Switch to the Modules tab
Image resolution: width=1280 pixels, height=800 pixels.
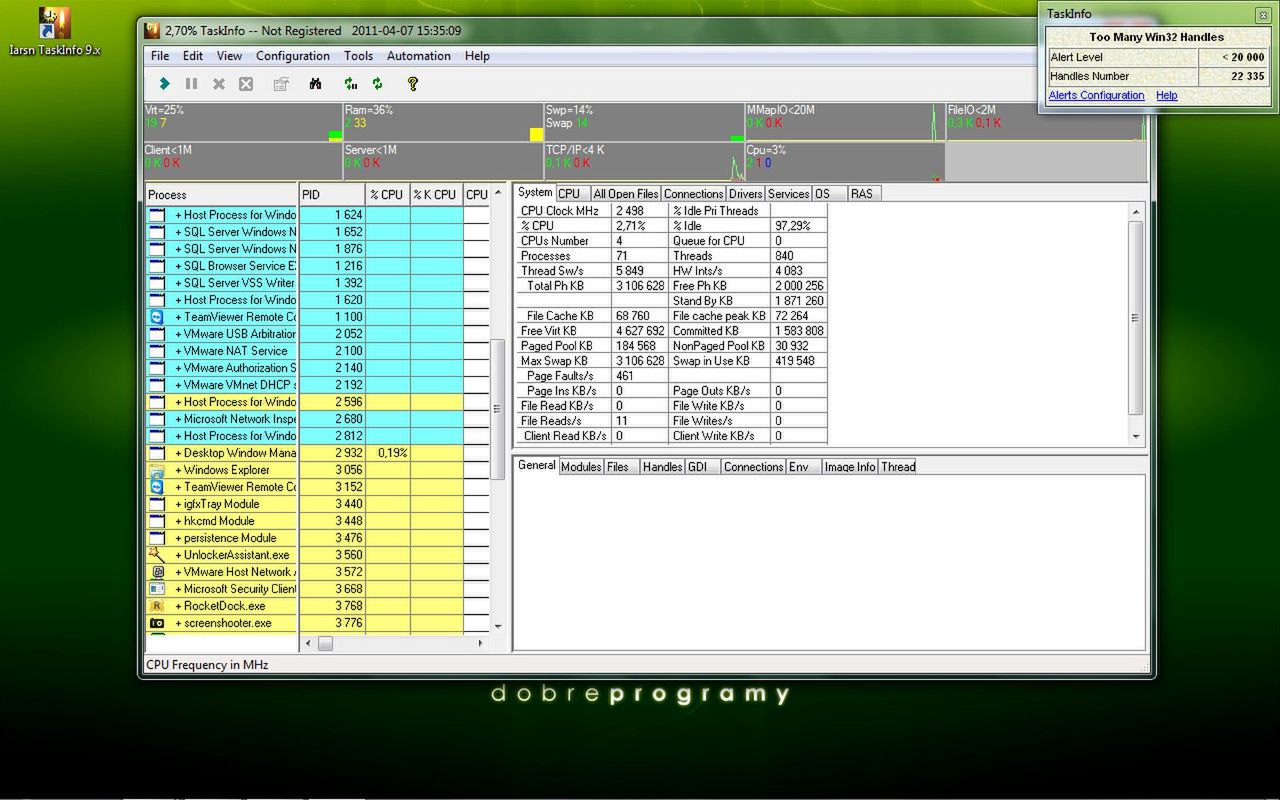[x=581, y=467]
